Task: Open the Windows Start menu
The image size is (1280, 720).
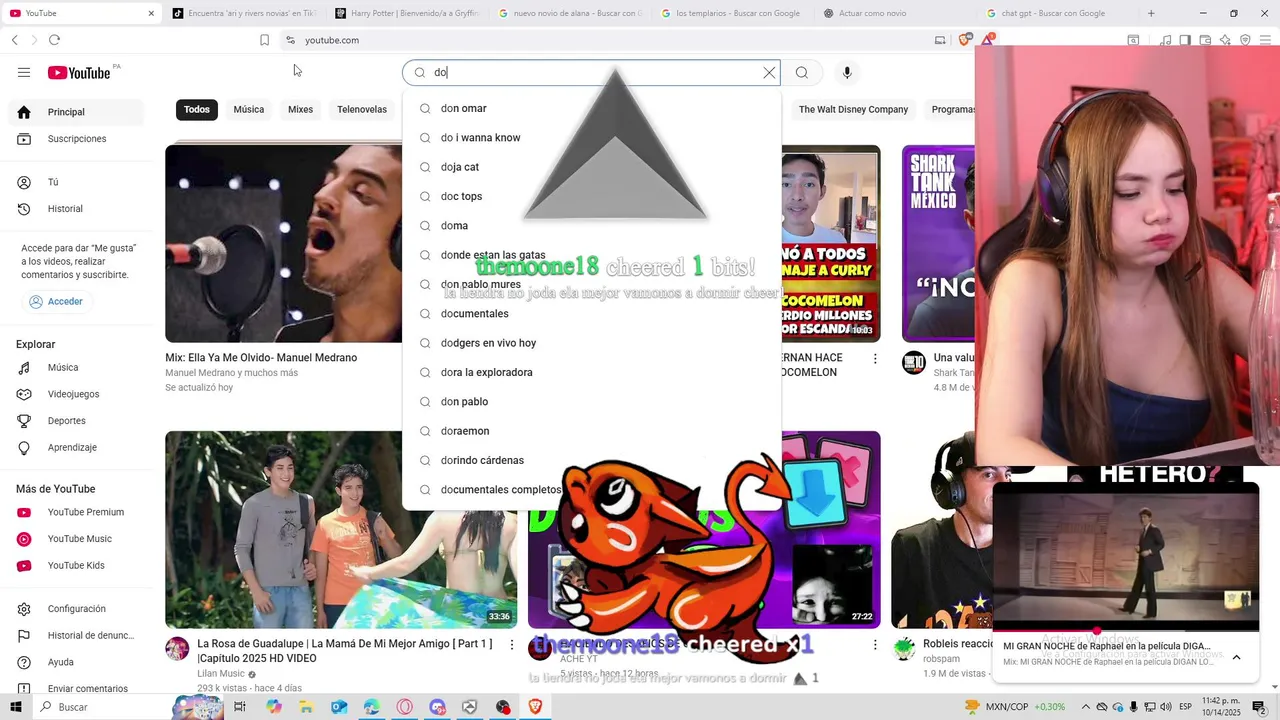Action: click(18, 707)
